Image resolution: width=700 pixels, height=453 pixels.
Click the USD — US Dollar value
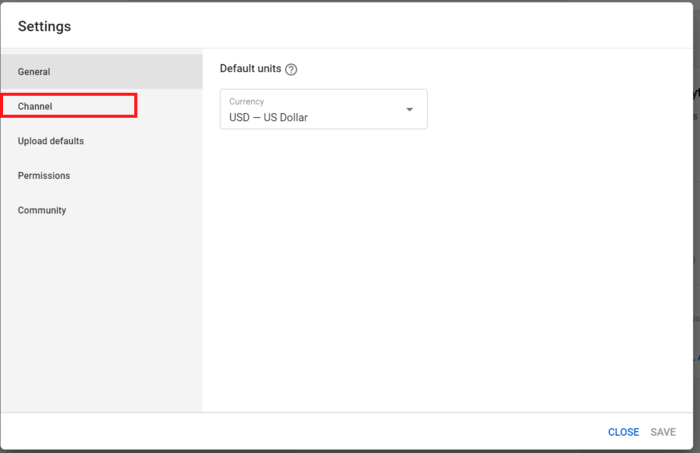tap(268, 117)
